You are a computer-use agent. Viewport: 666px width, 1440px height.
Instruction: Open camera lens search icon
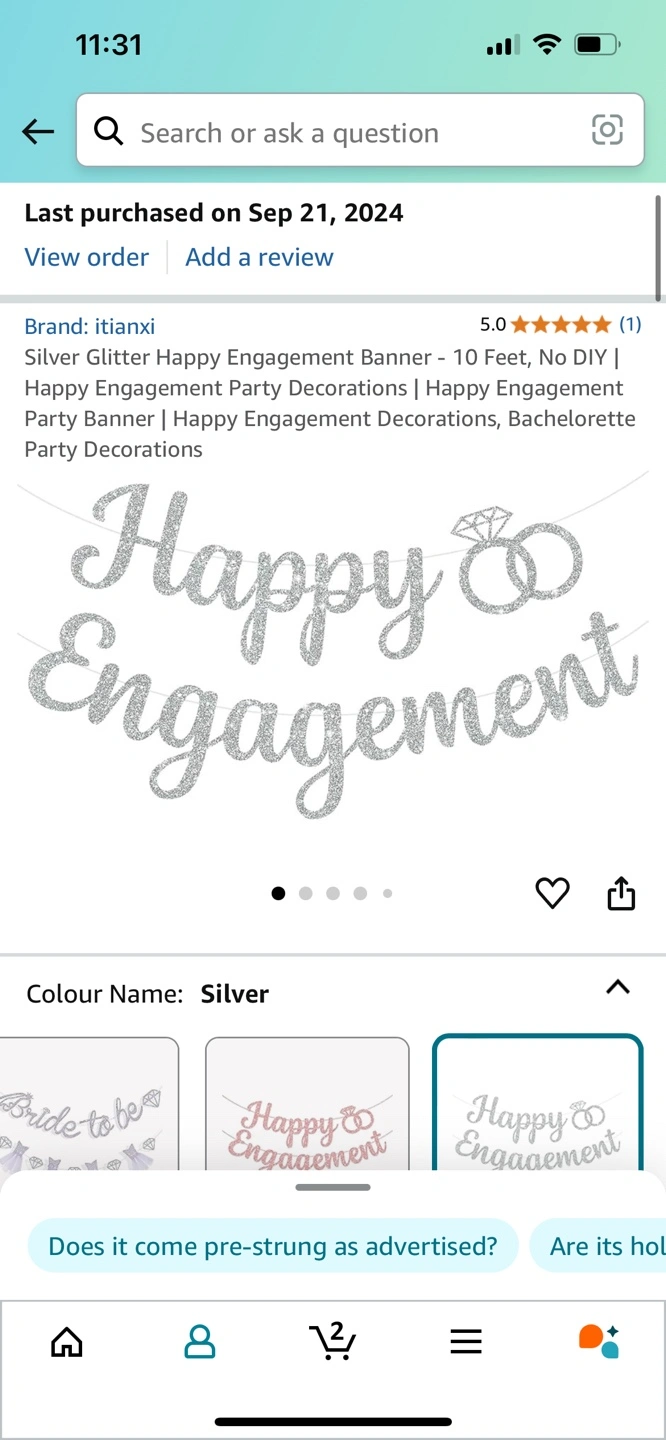pos(607,130)
